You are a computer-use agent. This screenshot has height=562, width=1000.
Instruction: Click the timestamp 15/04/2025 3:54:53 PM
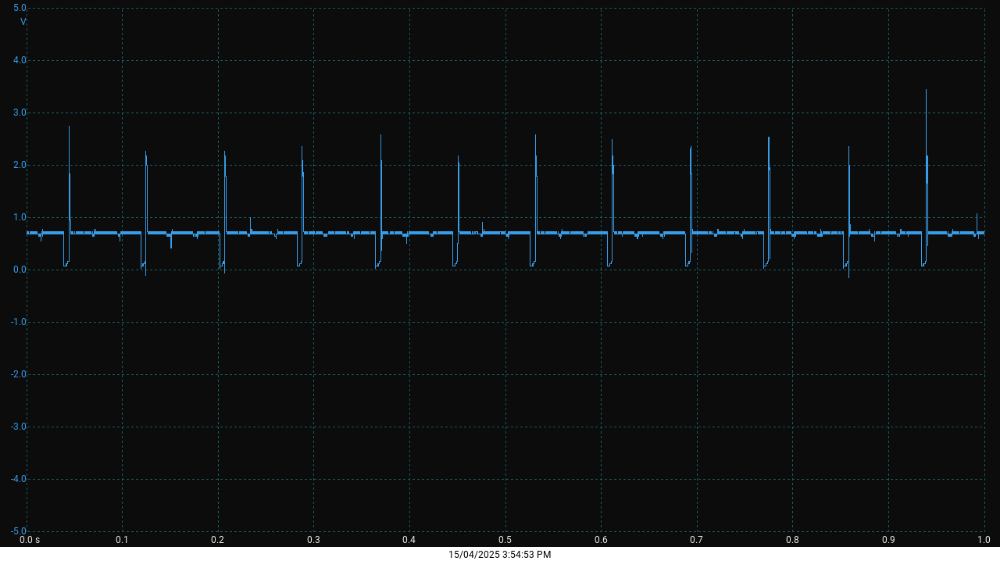(x=500, y=554)
